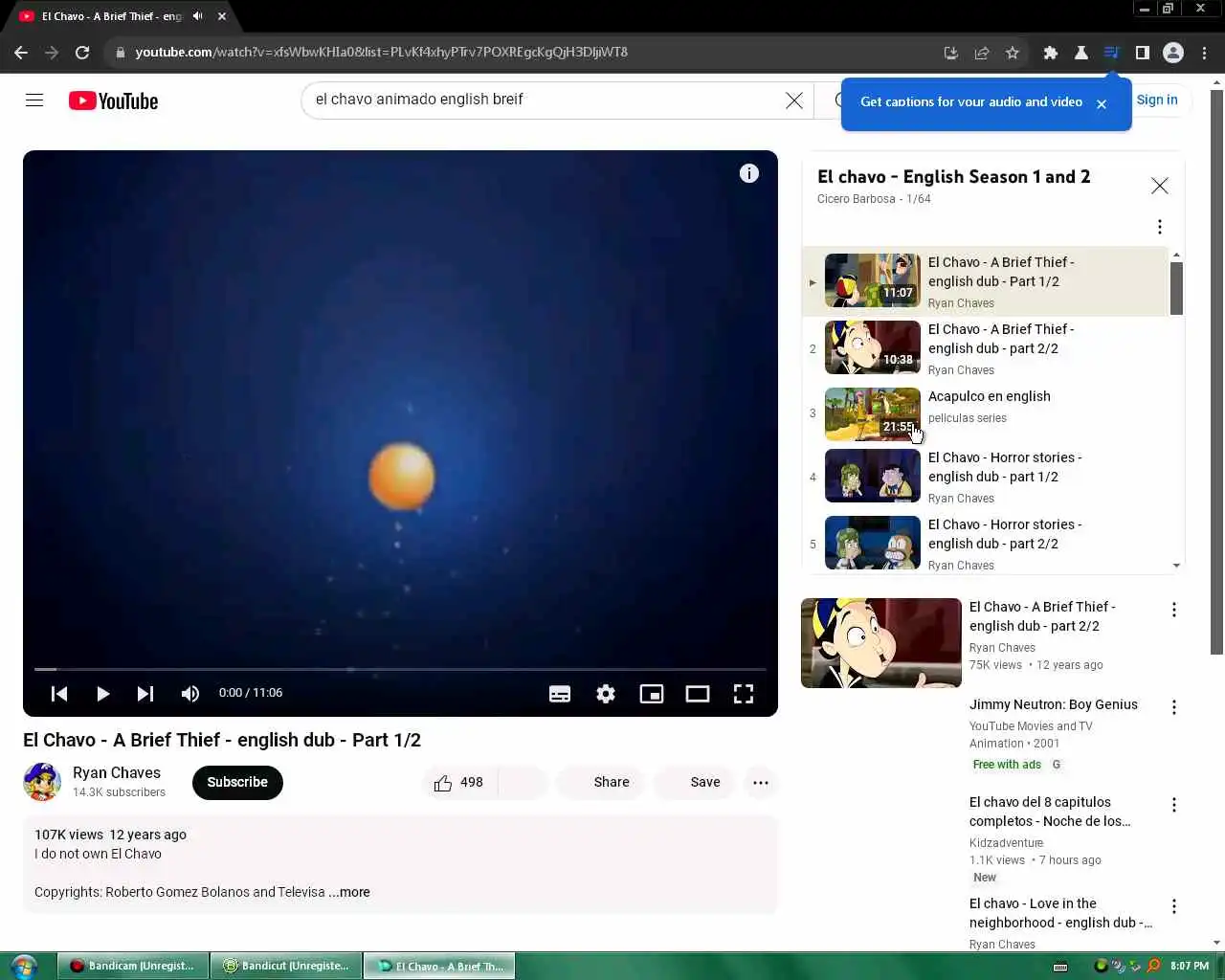The width and height of the screenshot is (1225, 980).
Task: Play the video
Action: point(102,694)
